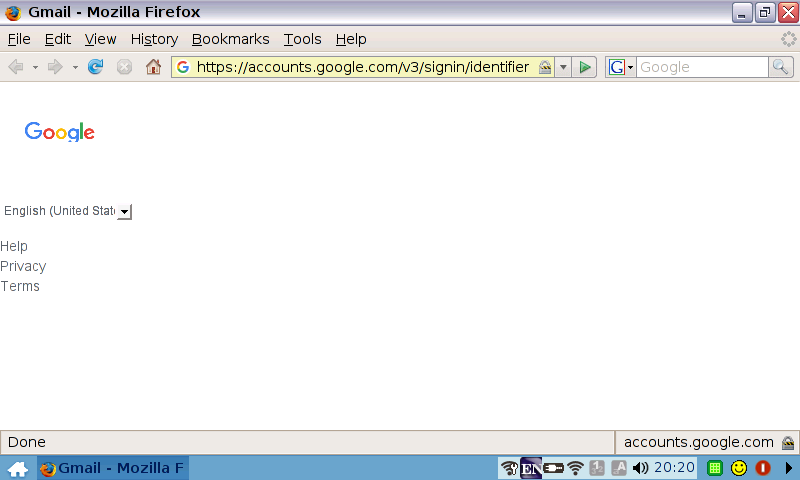
Task: Click the taskbar home button
Action: point(18,468)
